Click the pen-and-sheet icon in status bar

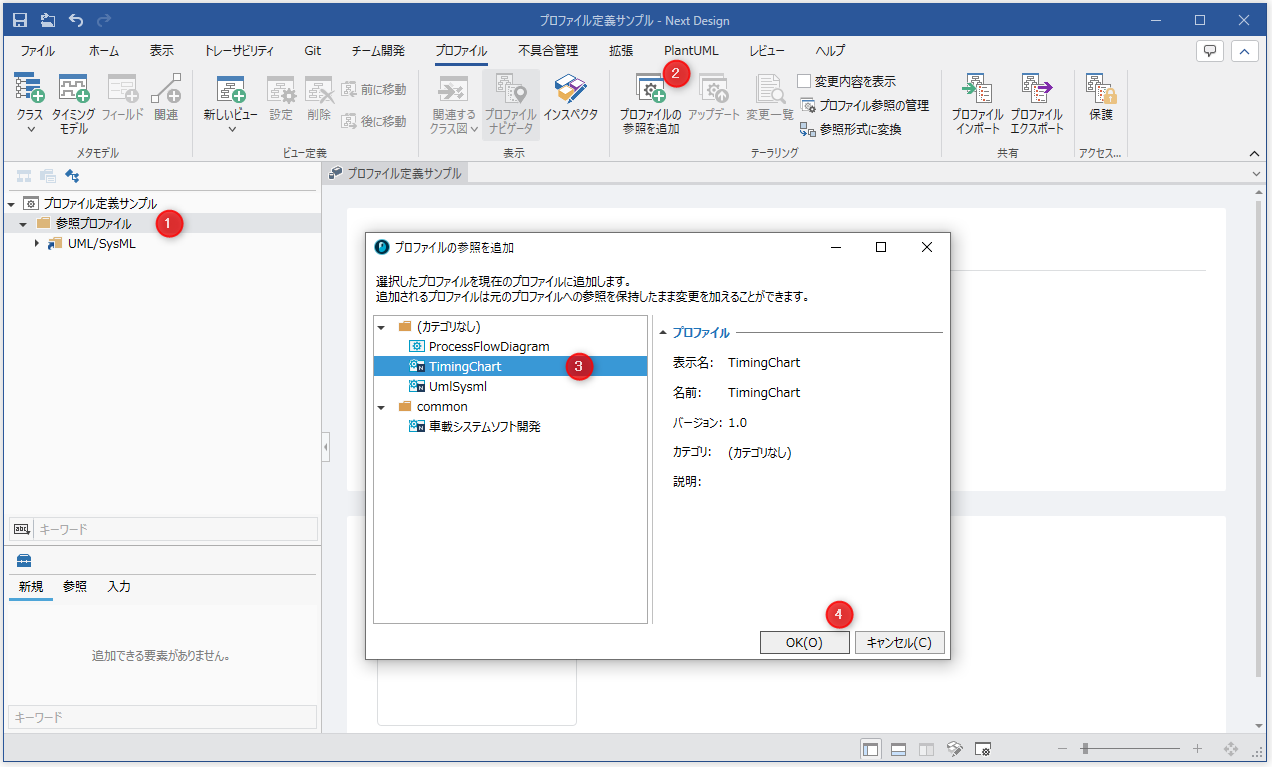955,748
